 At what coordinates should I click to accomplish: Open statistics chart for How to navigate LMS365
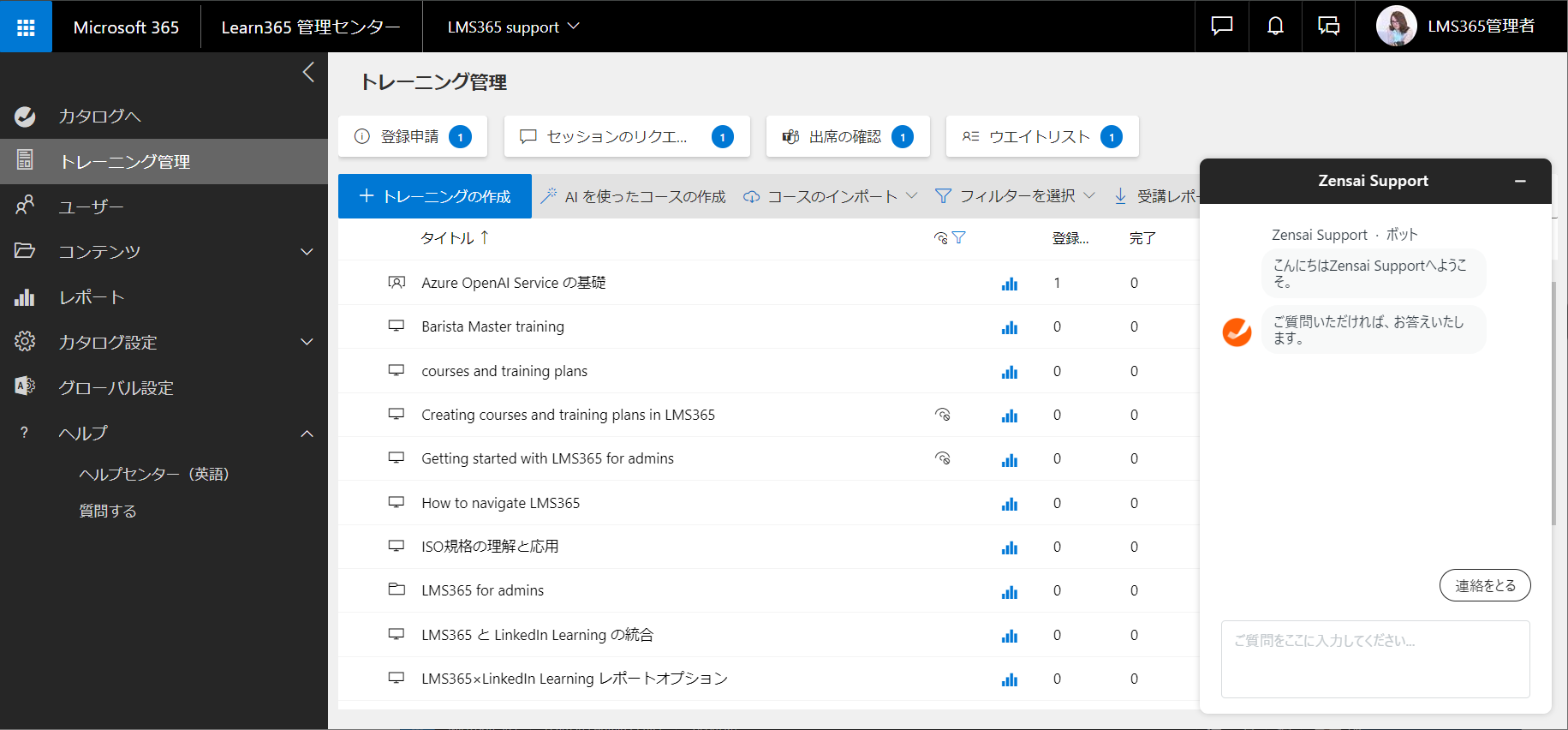[1010, 504]
